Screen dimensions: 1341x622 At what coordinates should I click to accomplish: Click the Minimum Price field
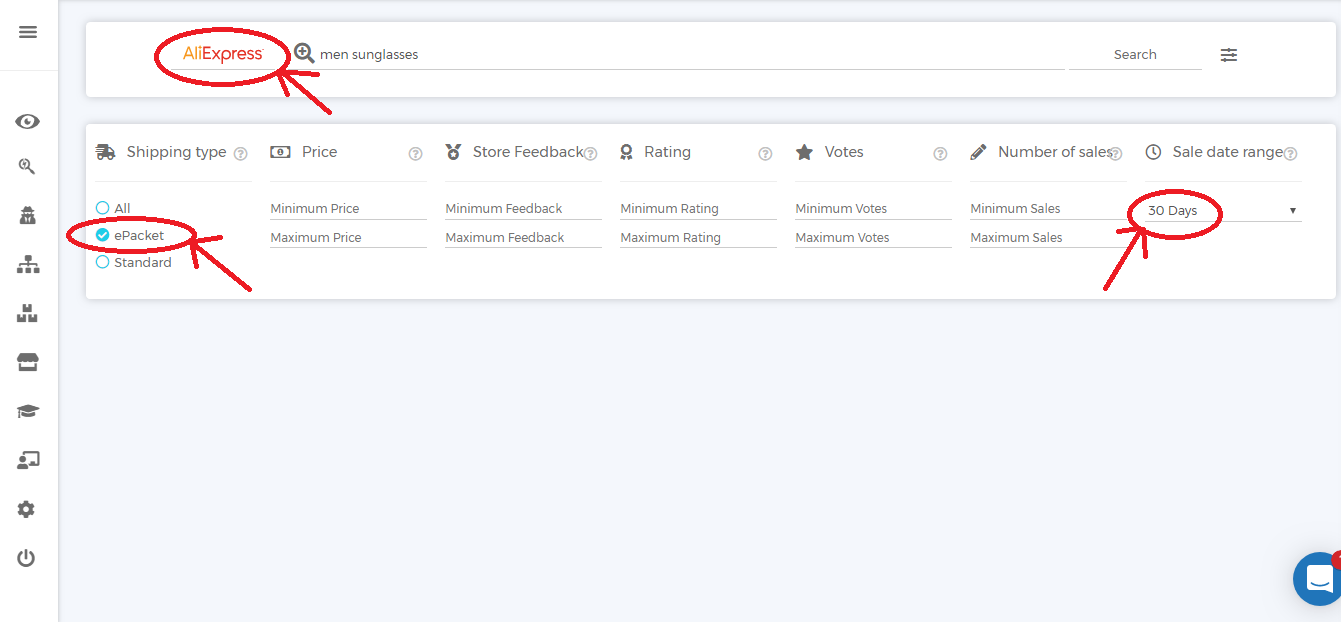348,208
